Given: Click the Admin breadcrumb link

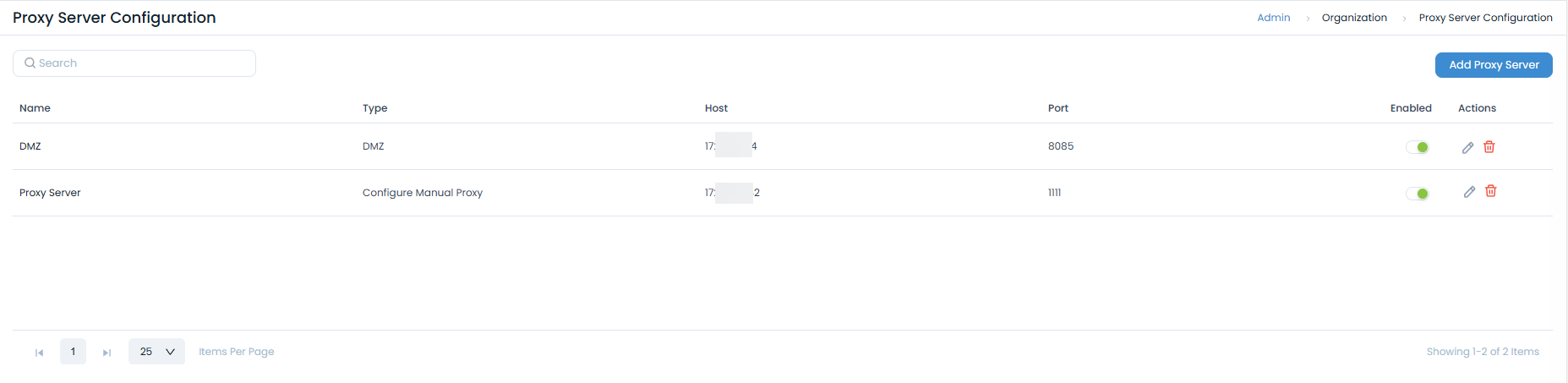Looking at the screenshot, I should click(1273, 18).
